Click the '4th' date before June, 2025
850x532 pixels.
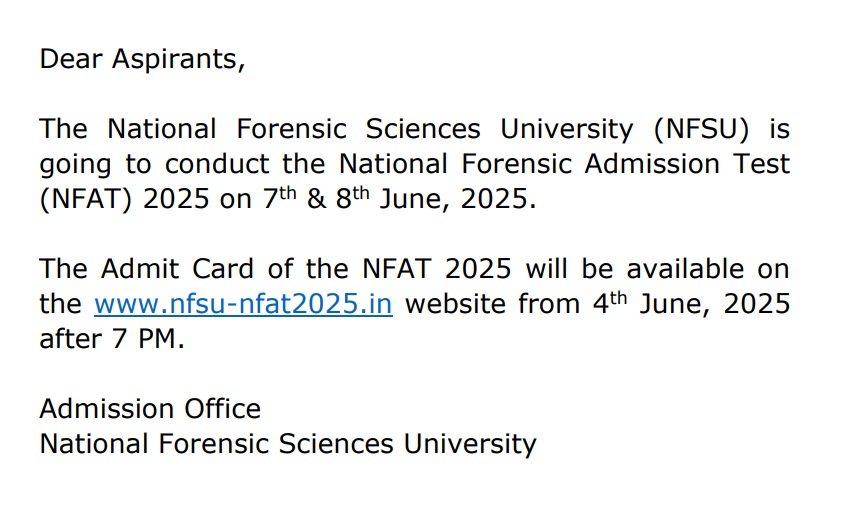(x=610, y=303)
